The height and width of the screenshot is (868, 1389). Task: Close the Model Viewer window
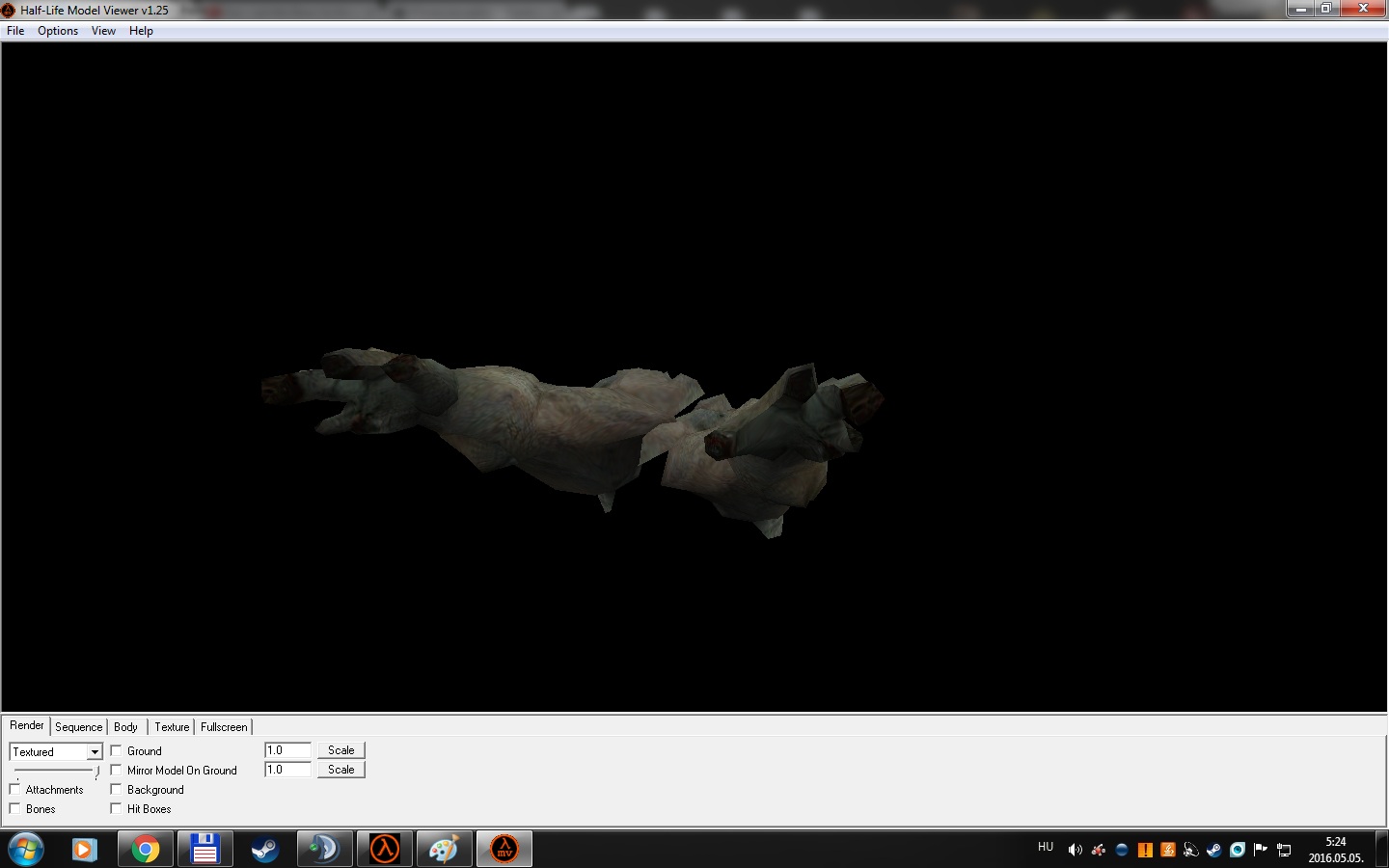pyautogui.click(x=1363, y=9)
